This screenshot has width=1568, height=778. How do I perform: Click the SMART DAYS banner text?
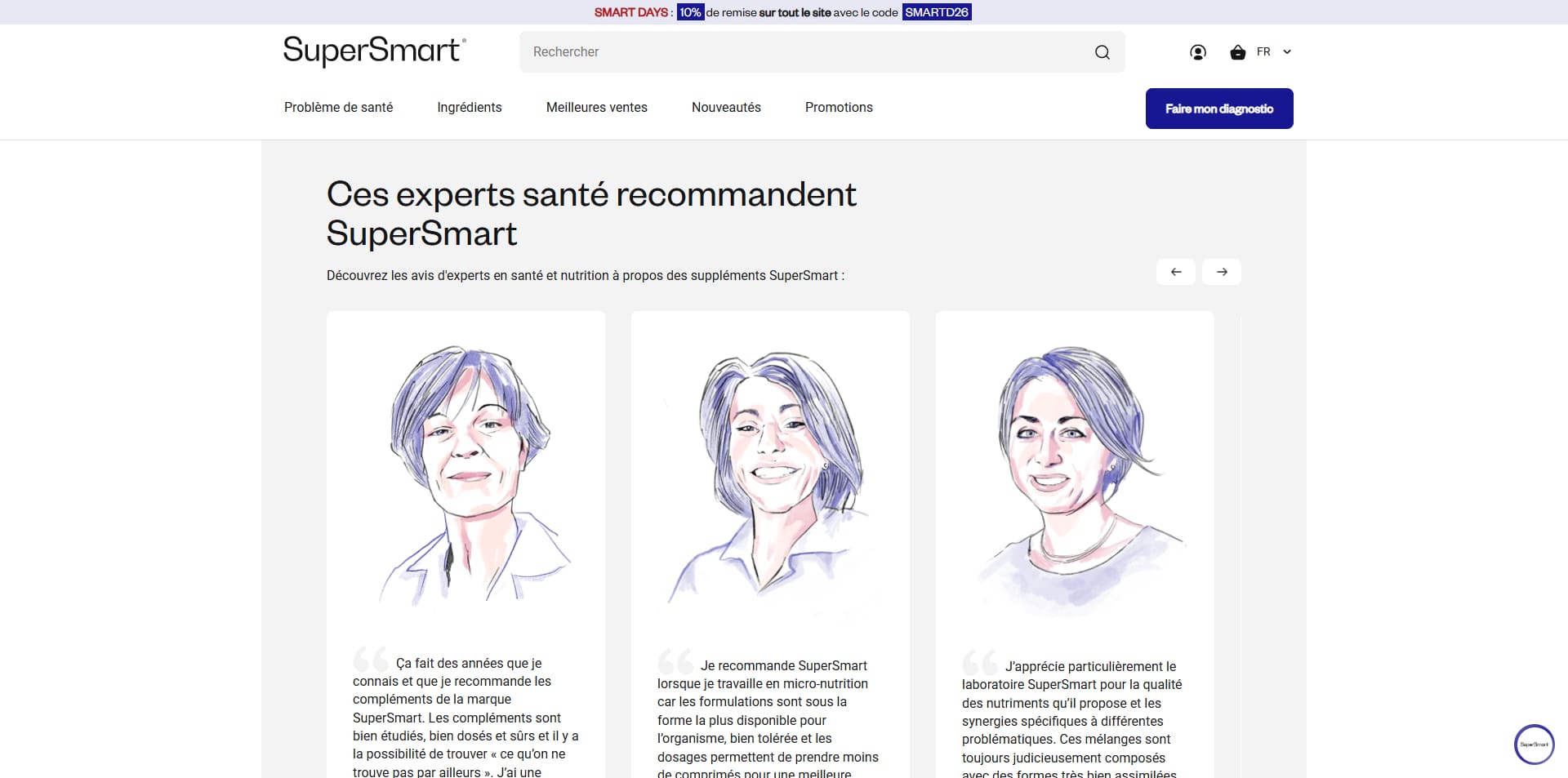pyautogui.click(x=631, y=12)
